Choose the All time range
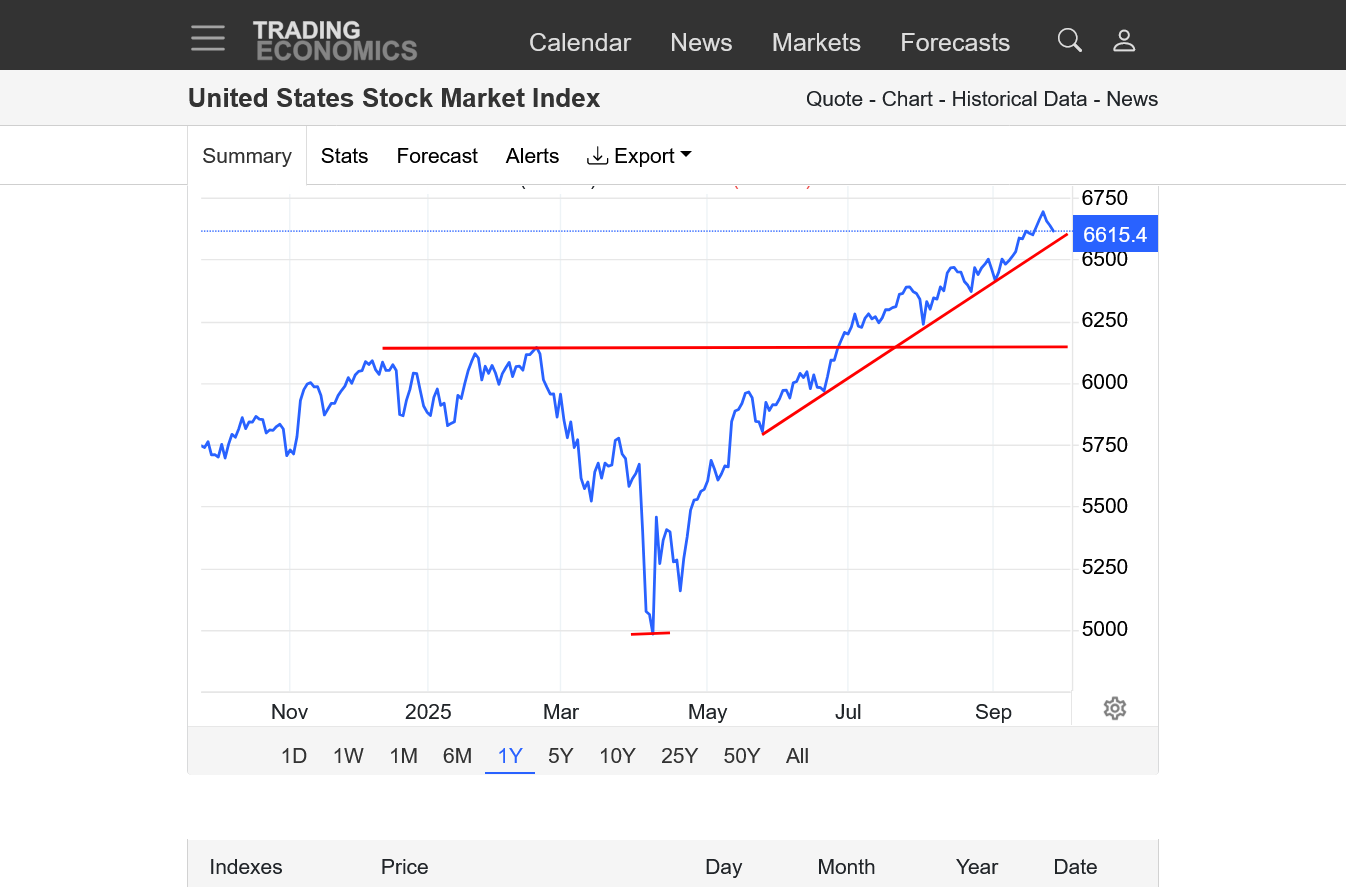This screenshot has height=887, width=1346. [x=797, y=756]
